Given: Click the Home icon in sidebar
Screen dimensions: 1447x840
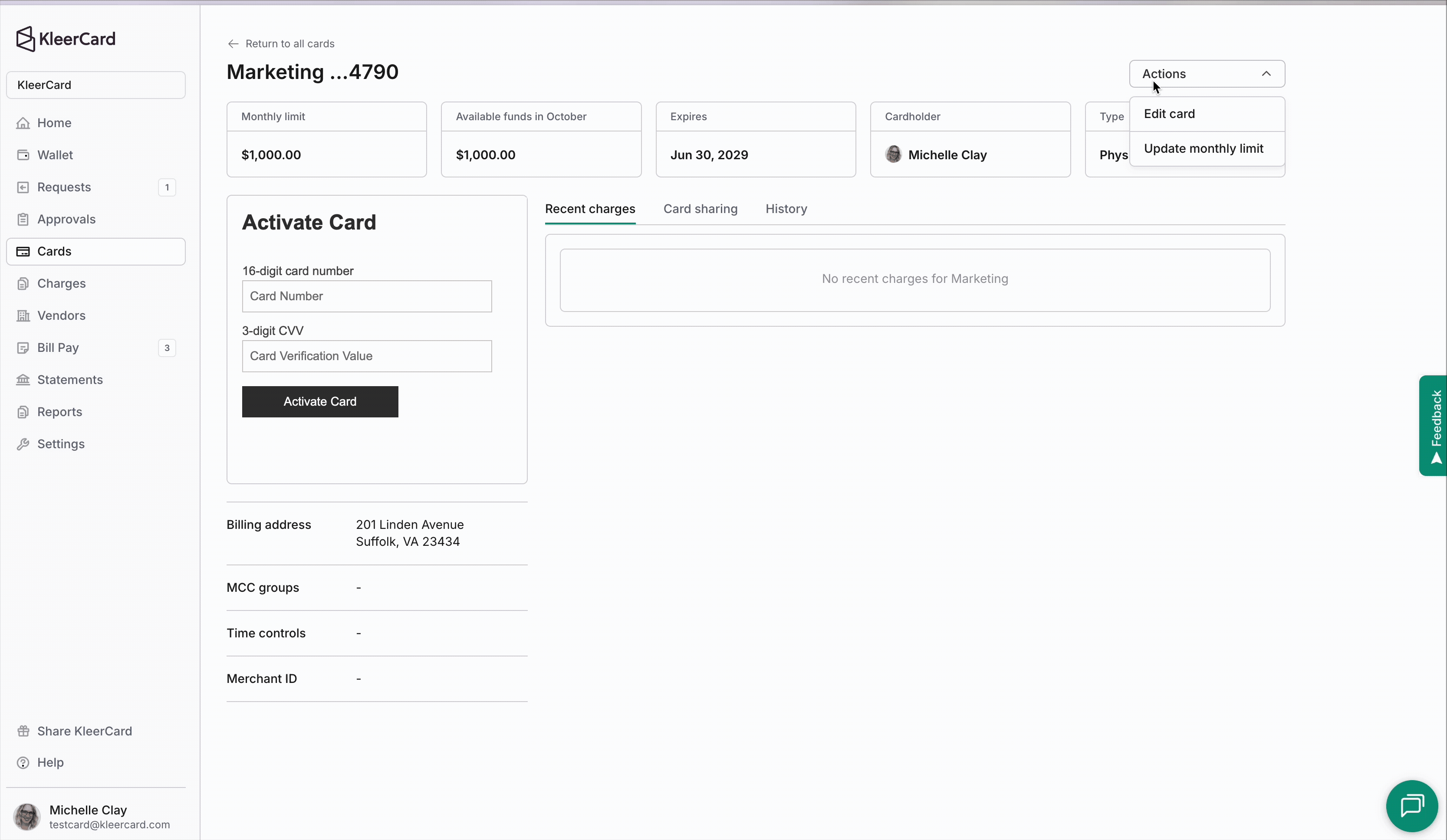Looking at the screenshot, I should point(23,123).
